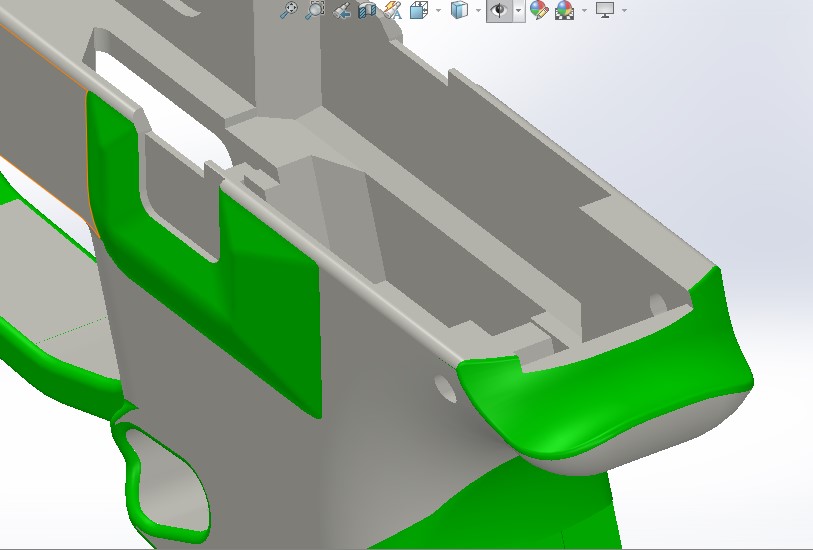Expand the View Orientation dropdown arrow
The width and height of the screenshot is (813, 550).
438,10
